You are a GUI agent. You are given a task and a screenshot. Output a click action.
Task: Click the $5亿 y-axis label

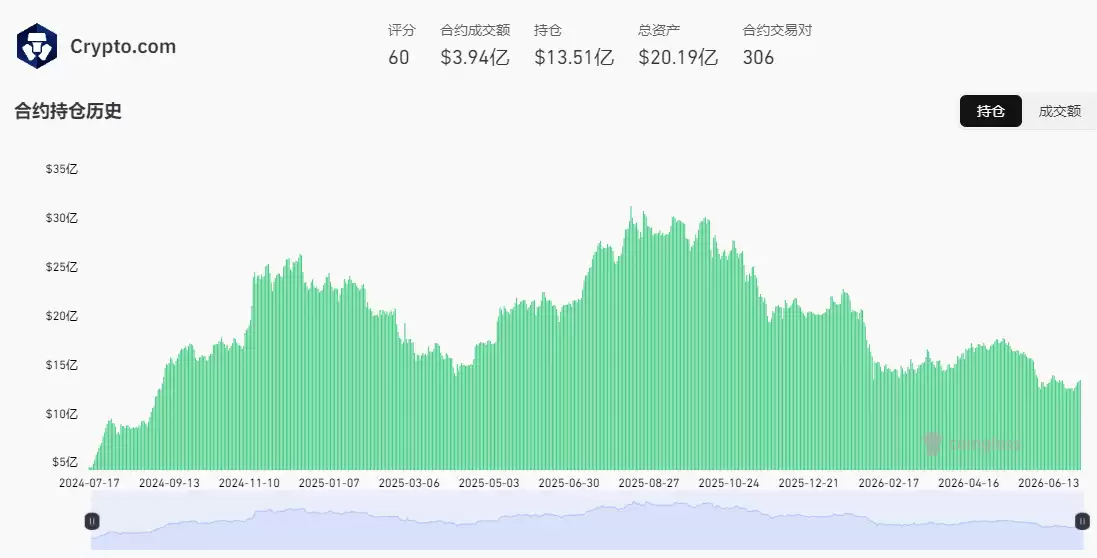64,462
